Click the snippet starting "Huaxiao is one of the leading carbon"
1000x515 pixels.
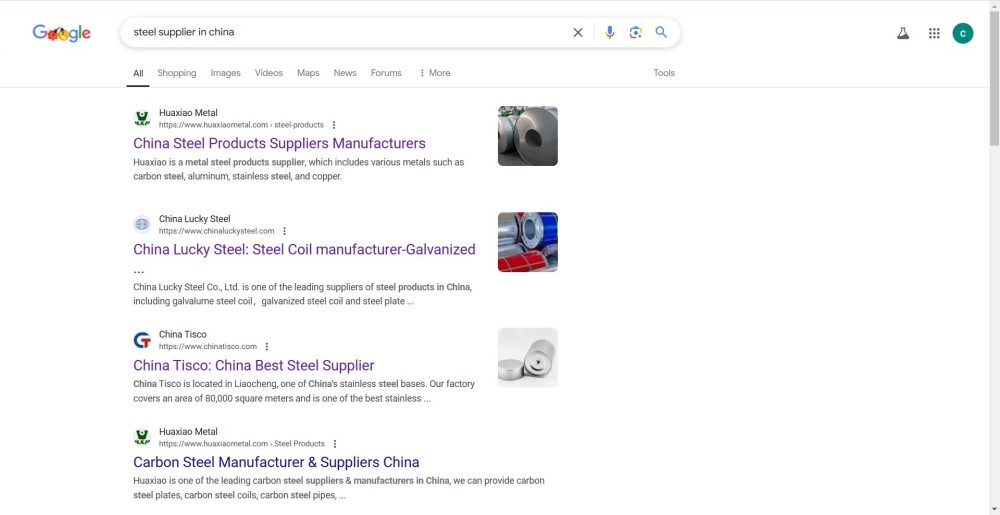click(x=339, y=488)
